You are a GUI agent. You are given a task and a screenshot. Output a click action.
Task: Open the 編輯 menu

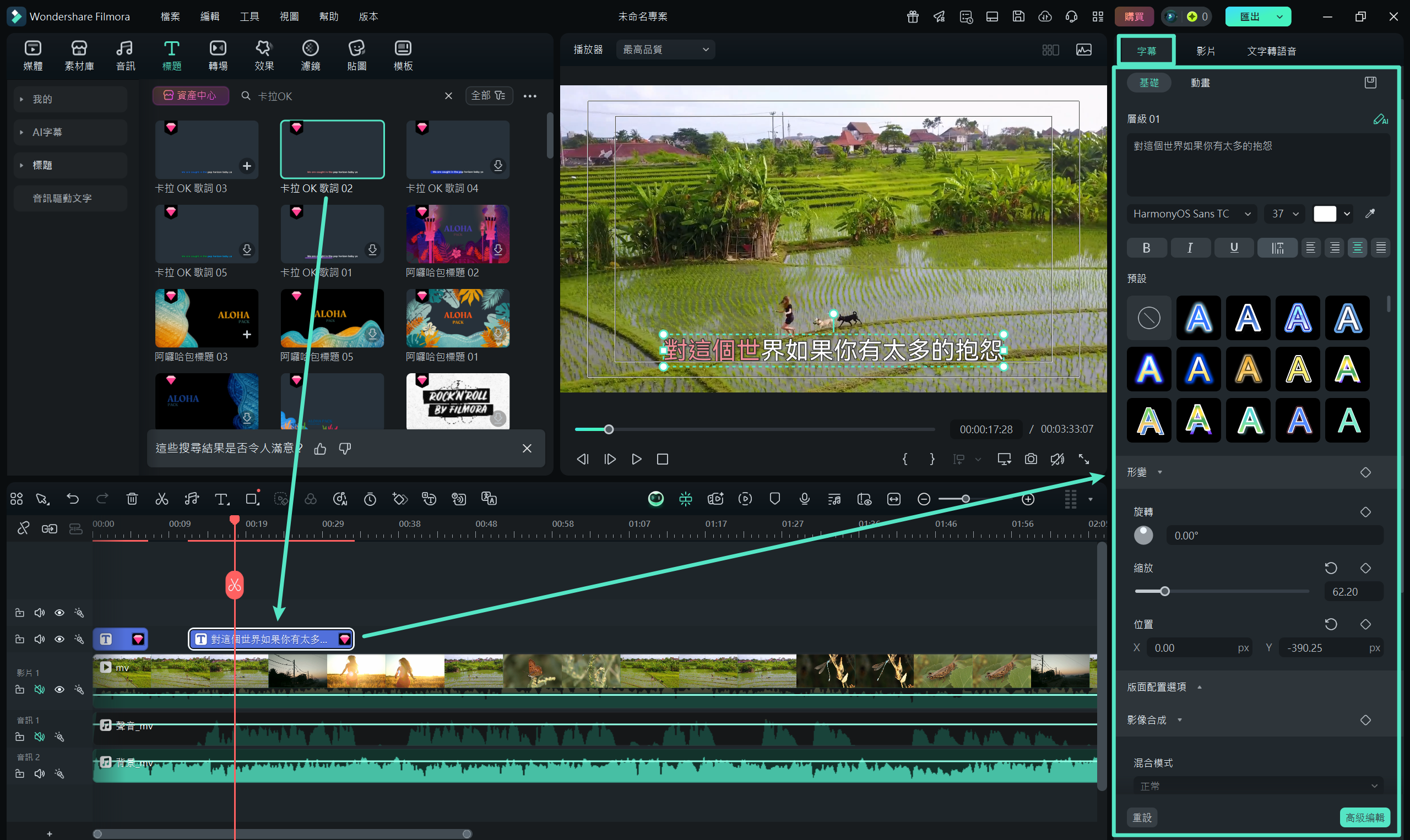tap(209, 17)
